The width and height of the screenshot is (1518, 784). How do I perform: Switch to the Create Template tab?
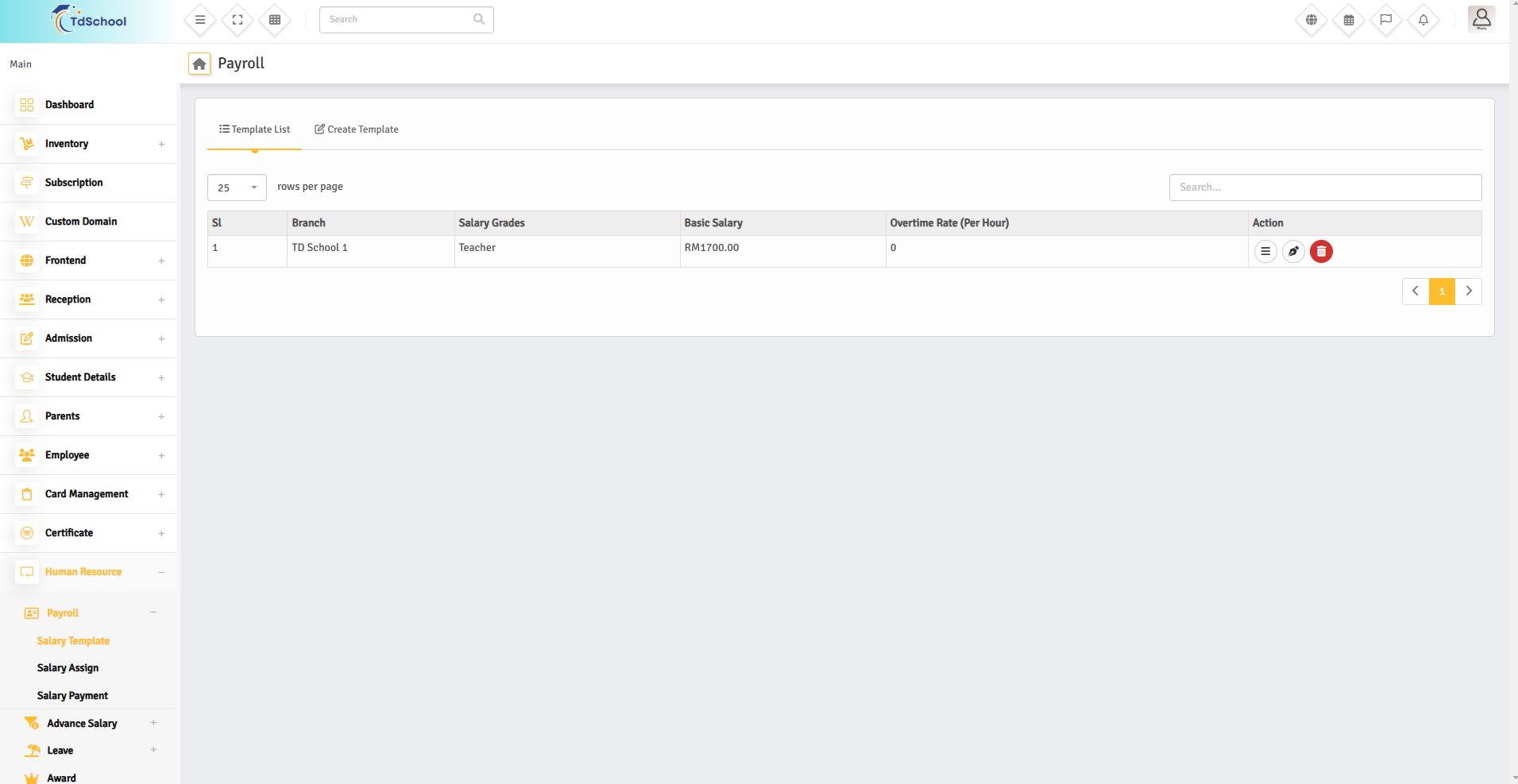357,129
